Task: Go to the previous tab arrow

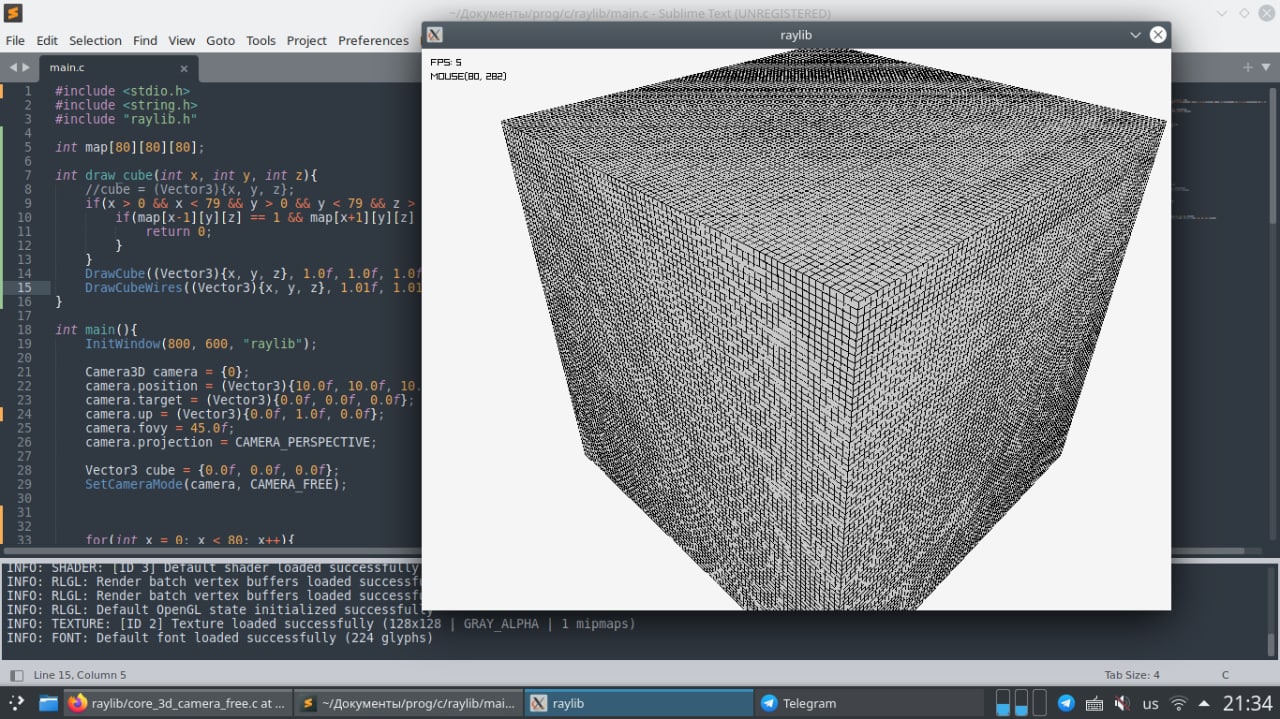Action: (x=13, y=67)
